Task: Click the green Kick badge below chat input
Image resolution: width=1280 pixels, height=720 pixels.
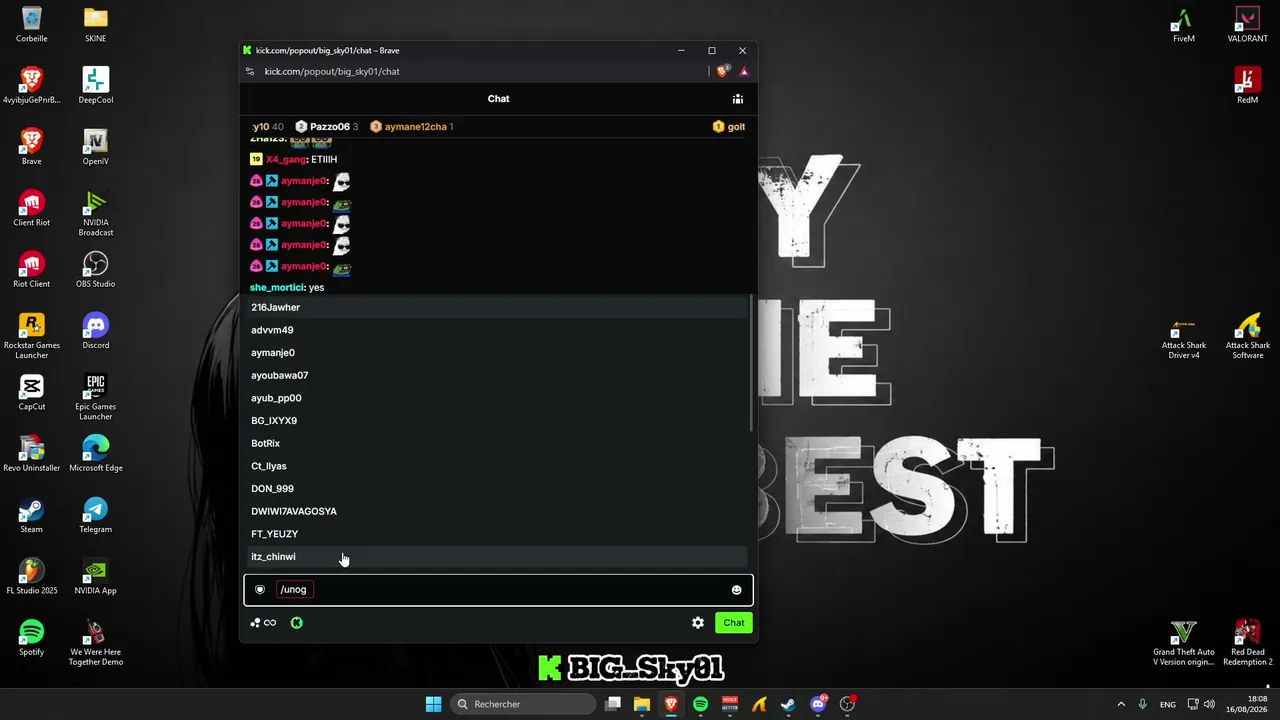Action: pos(297,623)
